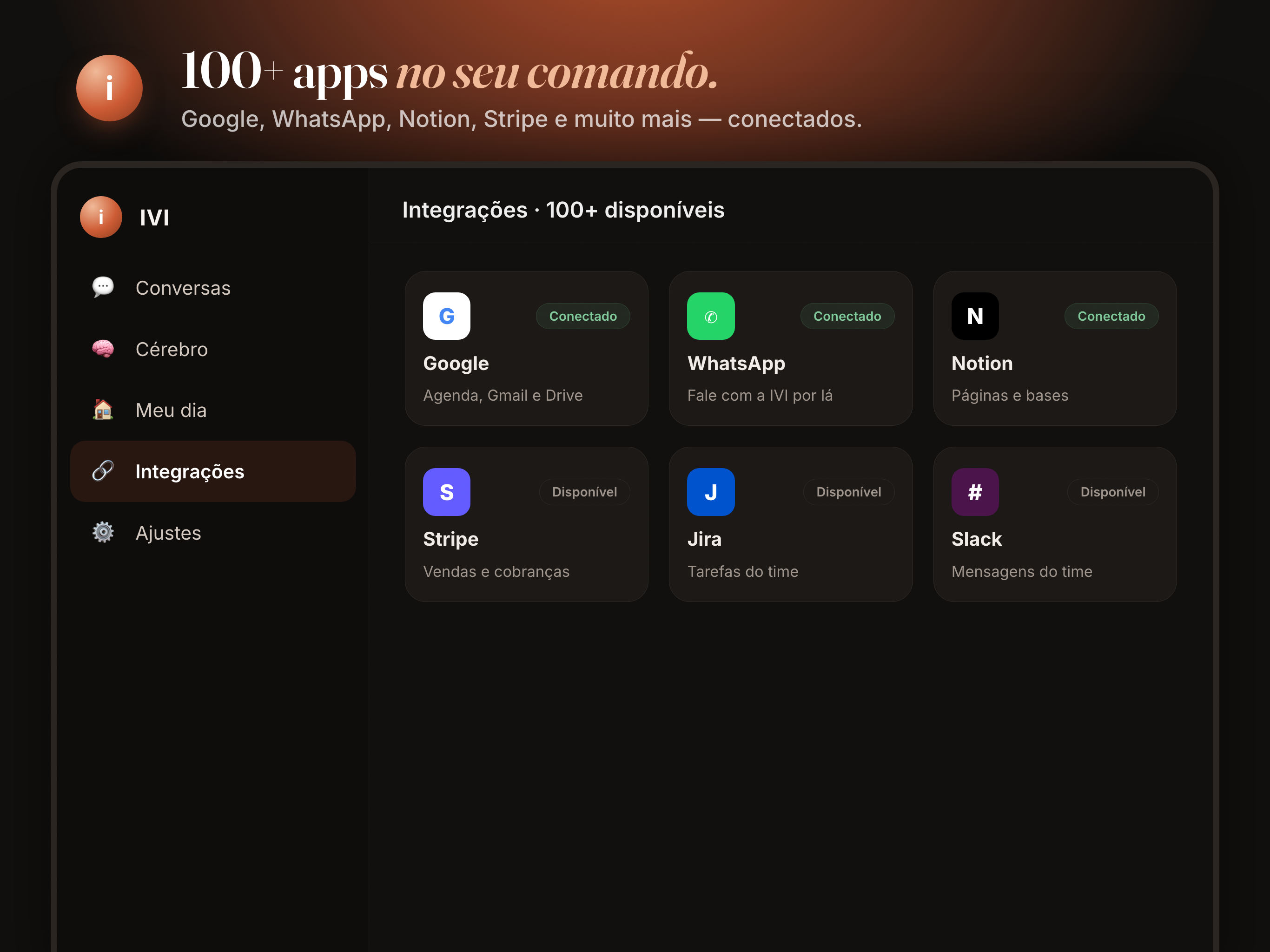Click 'Agenda, Gmail e Drive' description
This screenshot has height=952, width=1270.
click(503, 395)
